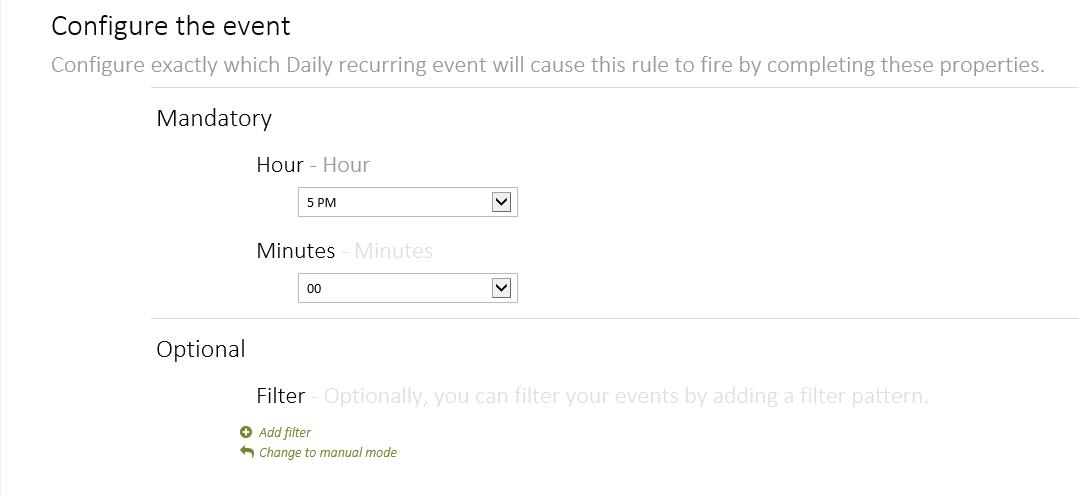
Task: Click the "Add filter" link text
Action: (285, 433)
